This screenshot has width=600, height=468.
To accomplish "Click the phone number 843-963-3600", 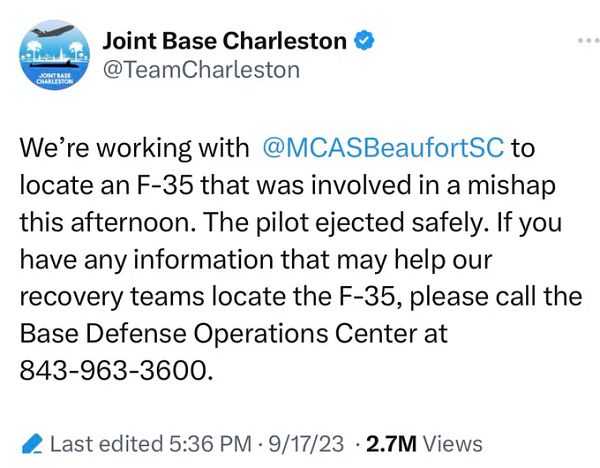I will click(116, 369).
